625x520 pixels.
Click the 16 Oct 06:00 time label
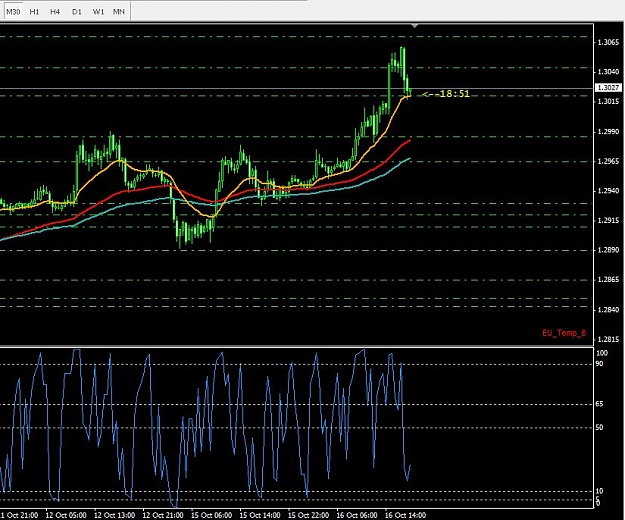point(357,515)
